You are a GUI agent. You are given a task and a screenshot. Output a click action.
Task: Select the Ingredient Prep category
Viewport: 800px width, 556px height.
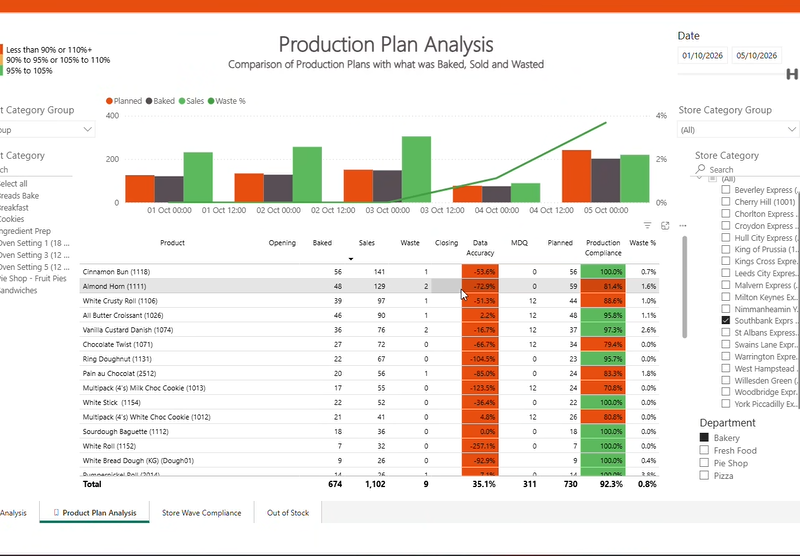pos(26,231)
